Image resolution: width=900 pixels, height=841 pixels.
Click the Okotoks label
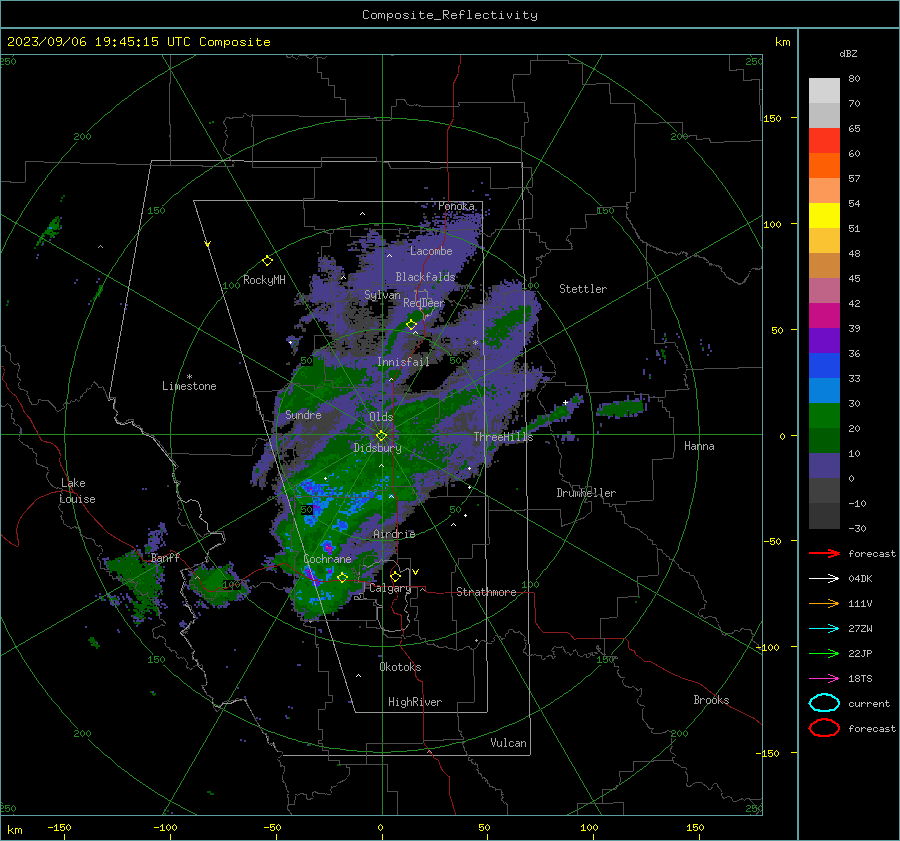pyautogui.click(x=400, y=667)
